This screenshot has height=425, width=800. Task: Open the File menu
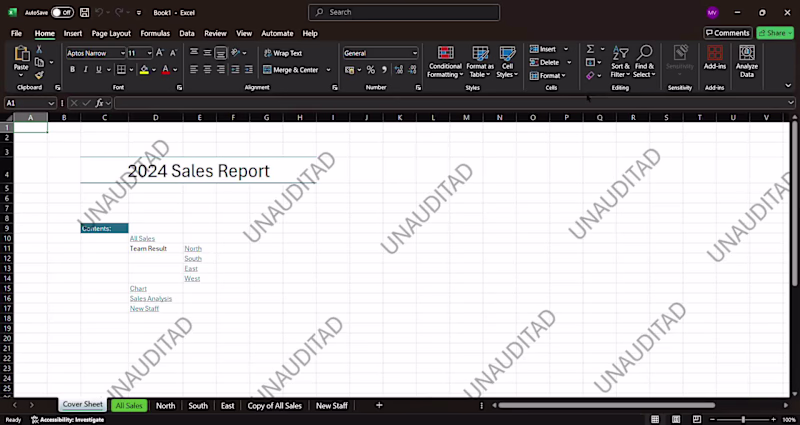[16, 33]
